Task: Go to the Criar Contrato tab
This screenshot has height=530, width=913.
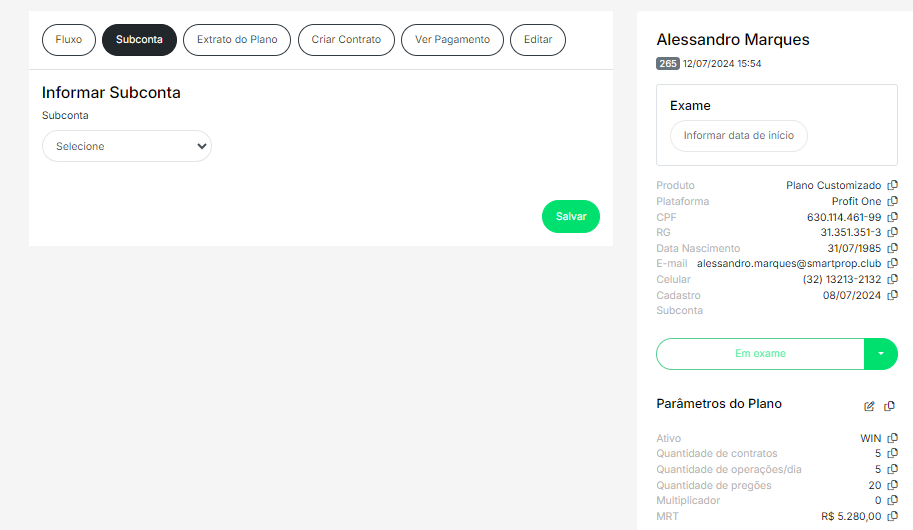Action: click(x=346, y=40)
